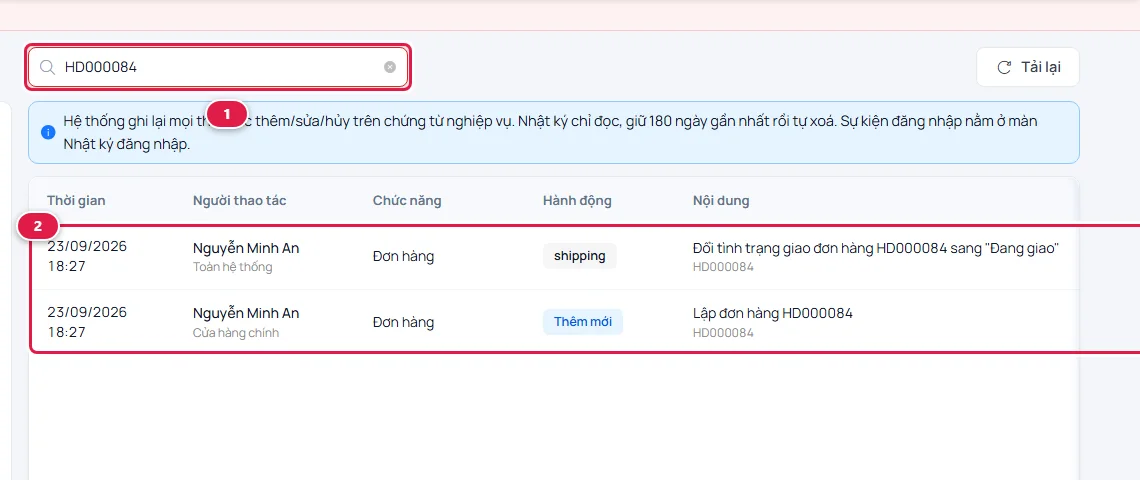Click the timestamp in the shipping row
The image size is (1140, 480).
pyautogui.click(x=87, y=256)
